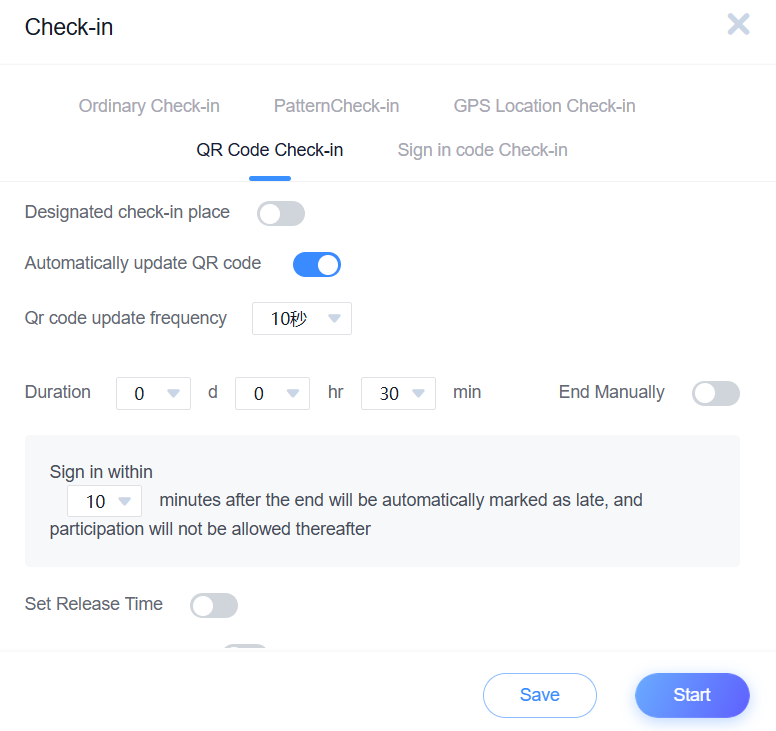Image resolution: width=776 pixels, height=731 pixels.
Task: Toggle Set Release Time on
Action: [214, 605]
